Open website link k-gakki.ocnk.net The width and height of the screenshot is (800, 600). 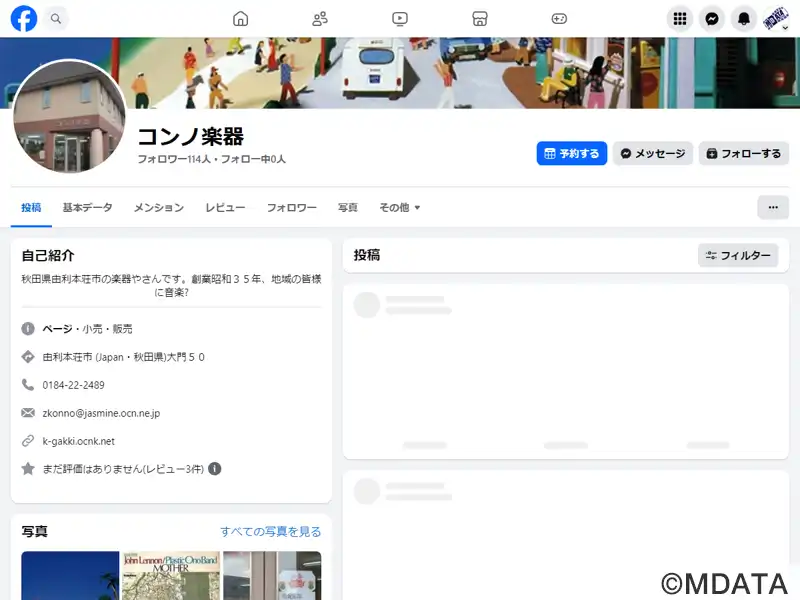point(79,441)
